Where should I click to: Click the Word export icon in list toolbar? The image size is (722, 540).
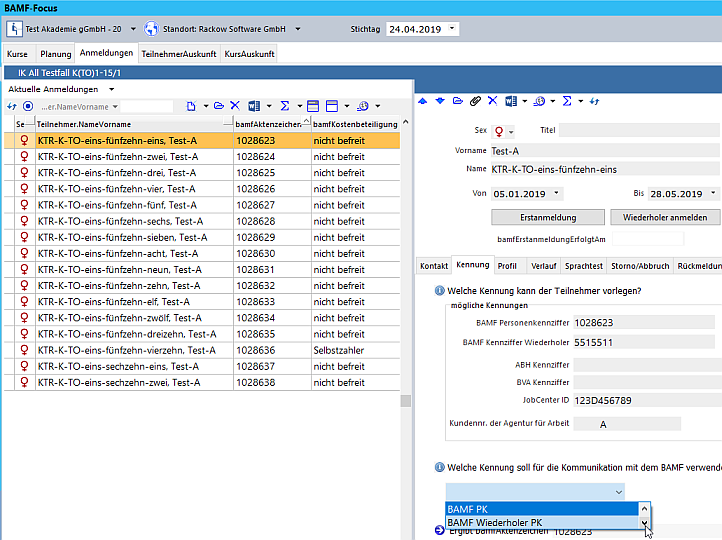254,106
